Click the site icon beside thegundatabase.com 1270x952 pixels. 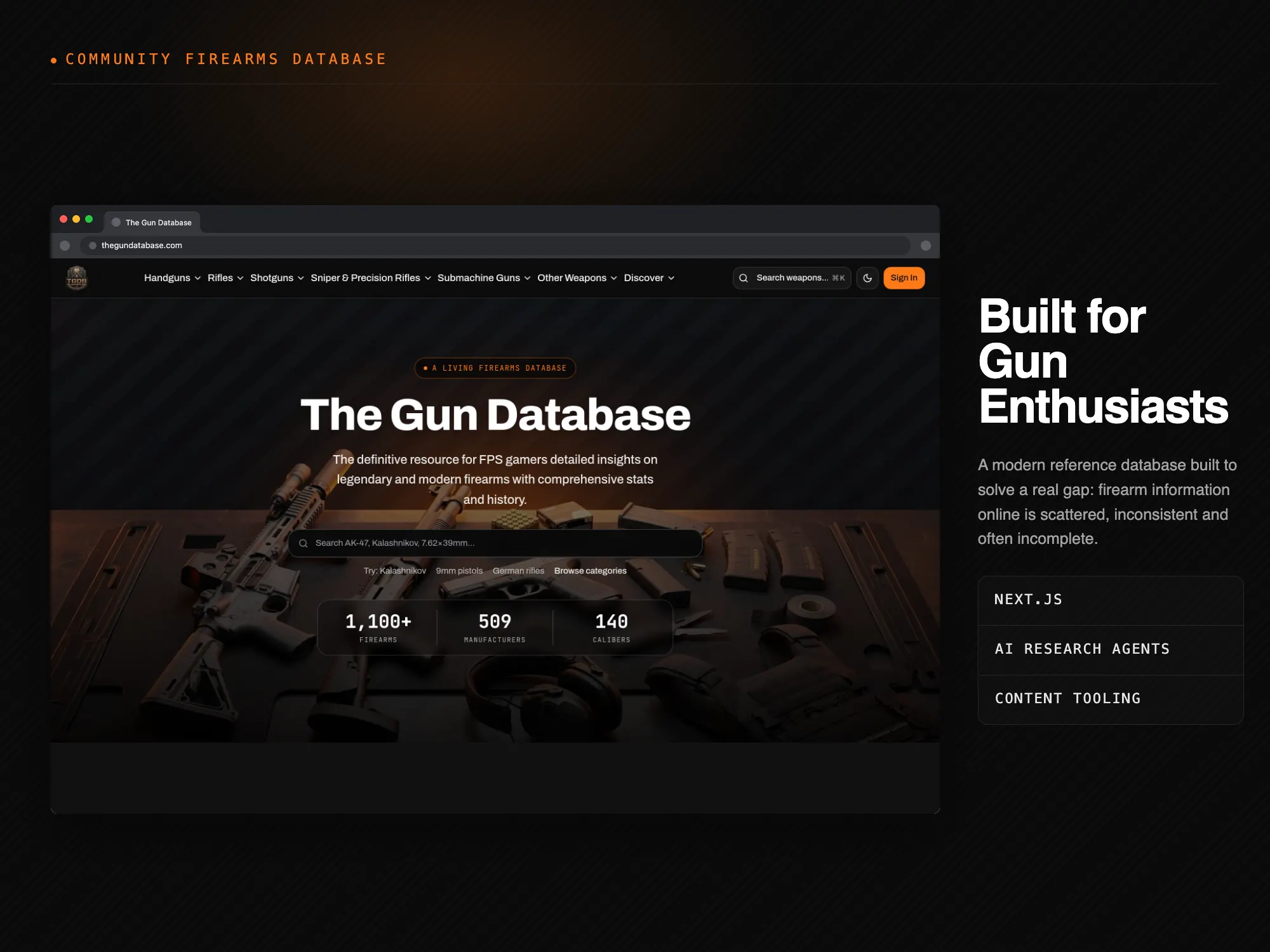tap(93, 246)
